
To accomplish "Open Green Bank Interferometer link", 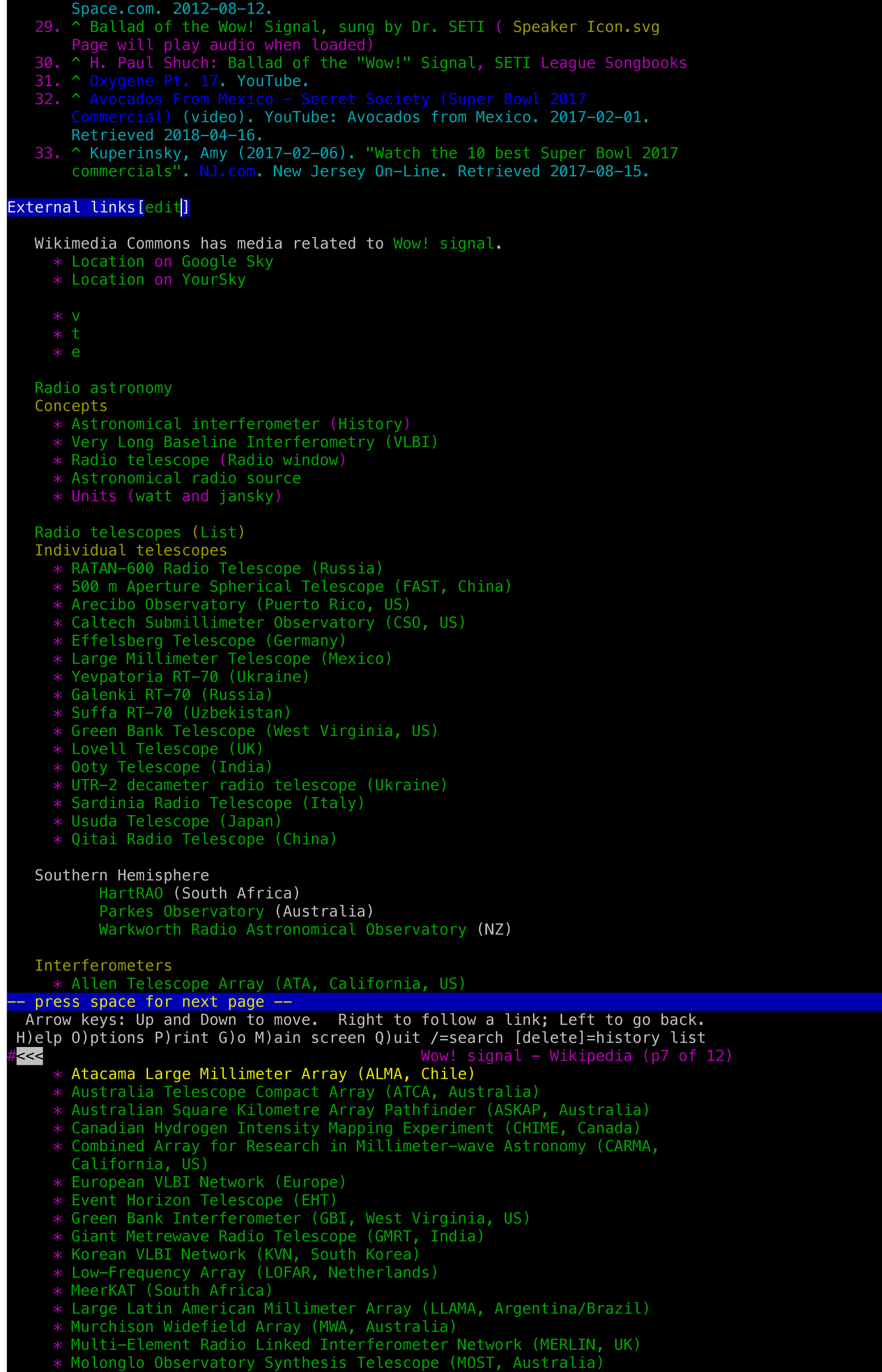I will 300,1218.
